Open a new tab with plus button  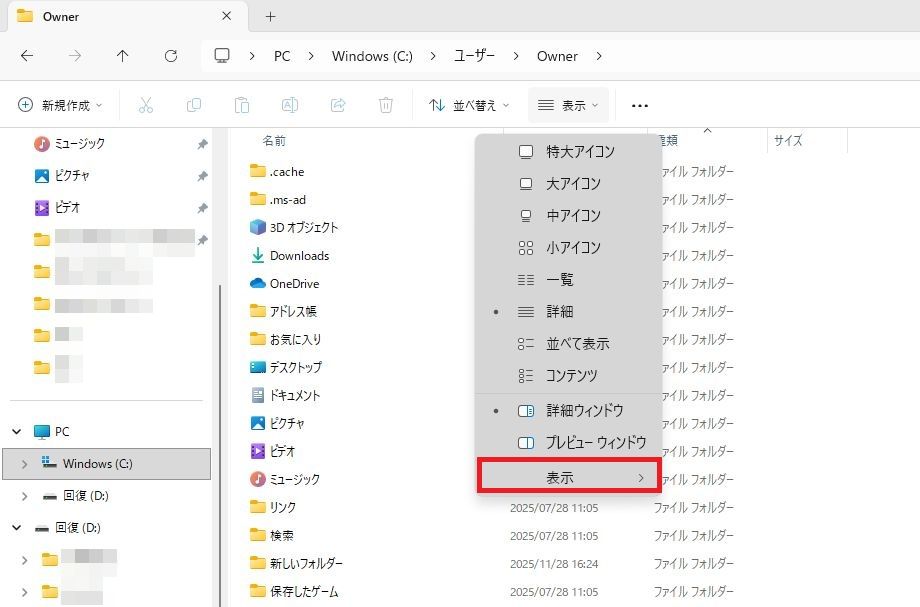270,17
